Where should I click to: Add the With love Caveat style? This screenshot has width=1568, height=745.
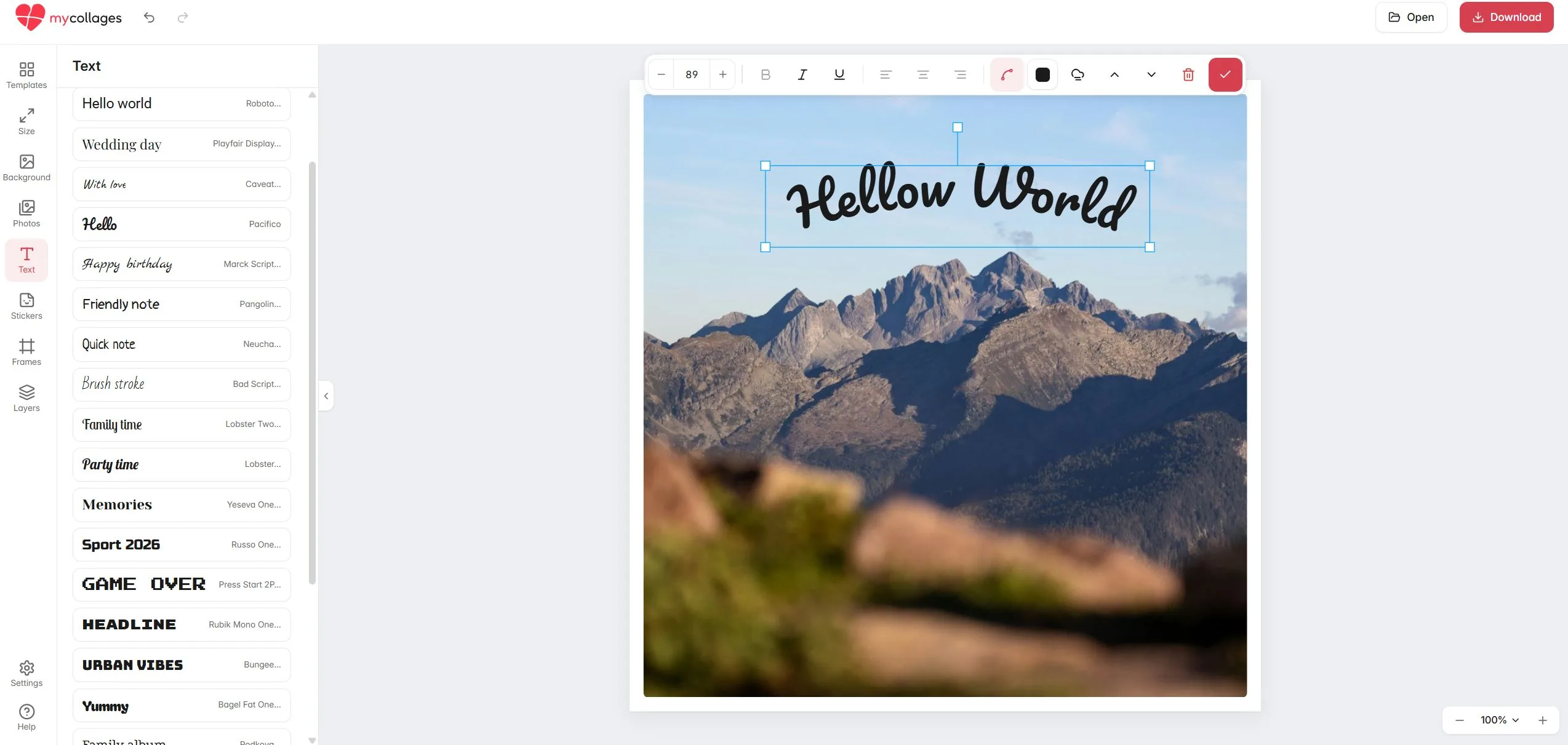(x=182, y=184)
